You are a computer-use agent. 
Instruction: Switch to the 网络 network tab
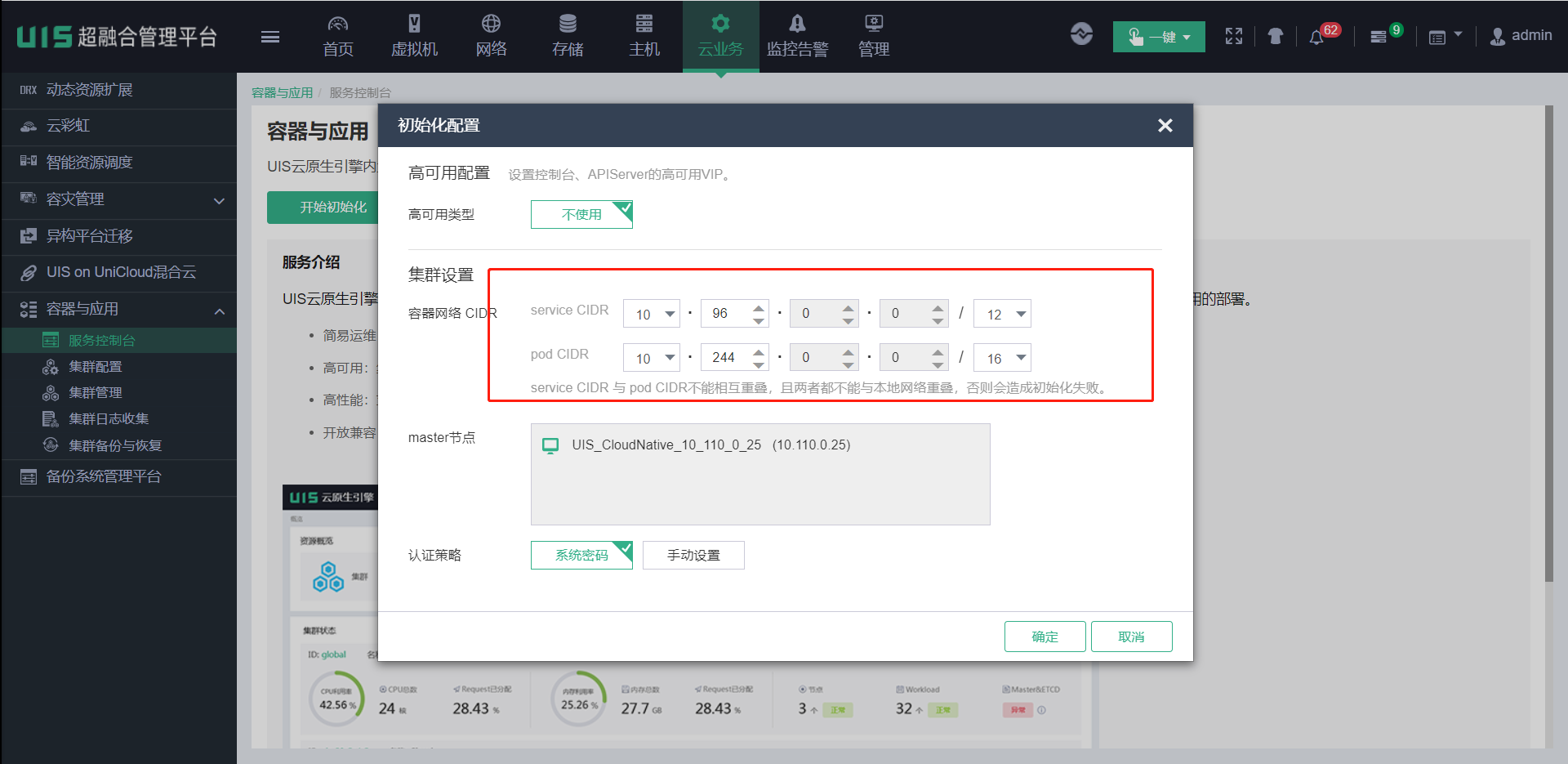(x=492, y=37)
